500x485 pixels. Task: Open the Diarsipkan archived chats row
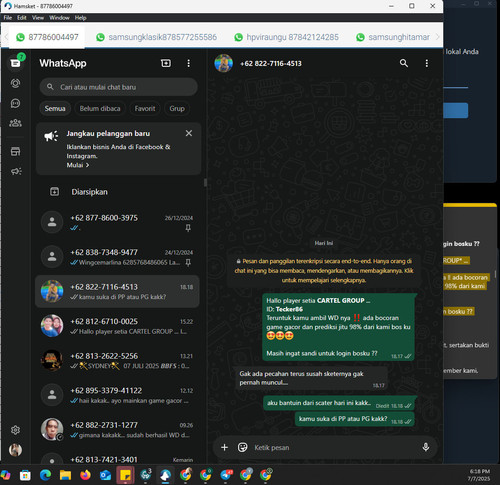(x=118, y=192)
